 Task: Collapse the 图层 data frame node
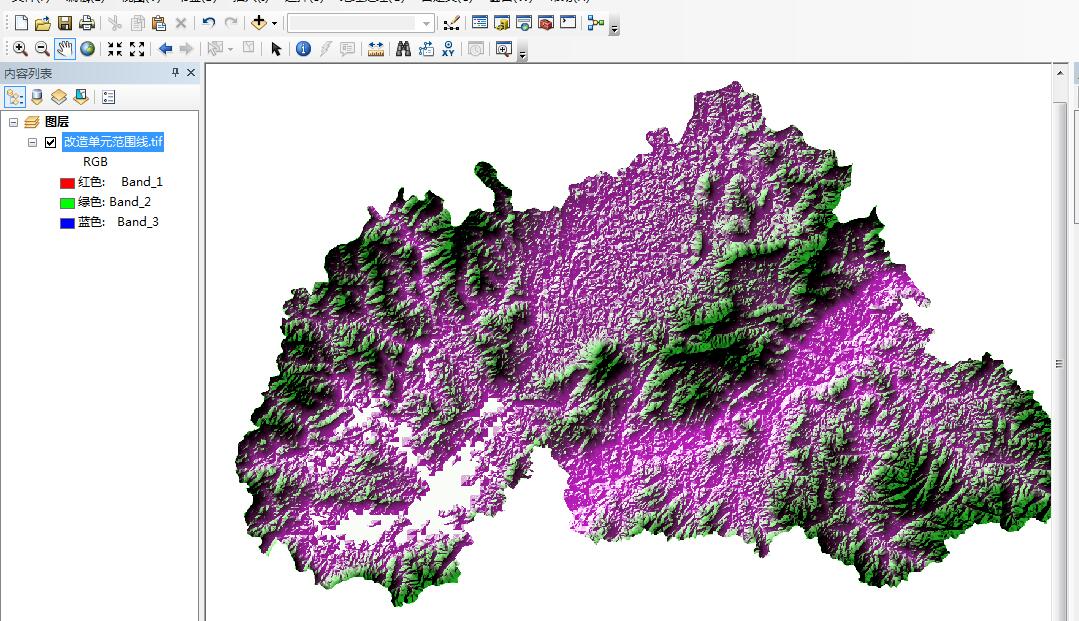click(x=13, y=122)
